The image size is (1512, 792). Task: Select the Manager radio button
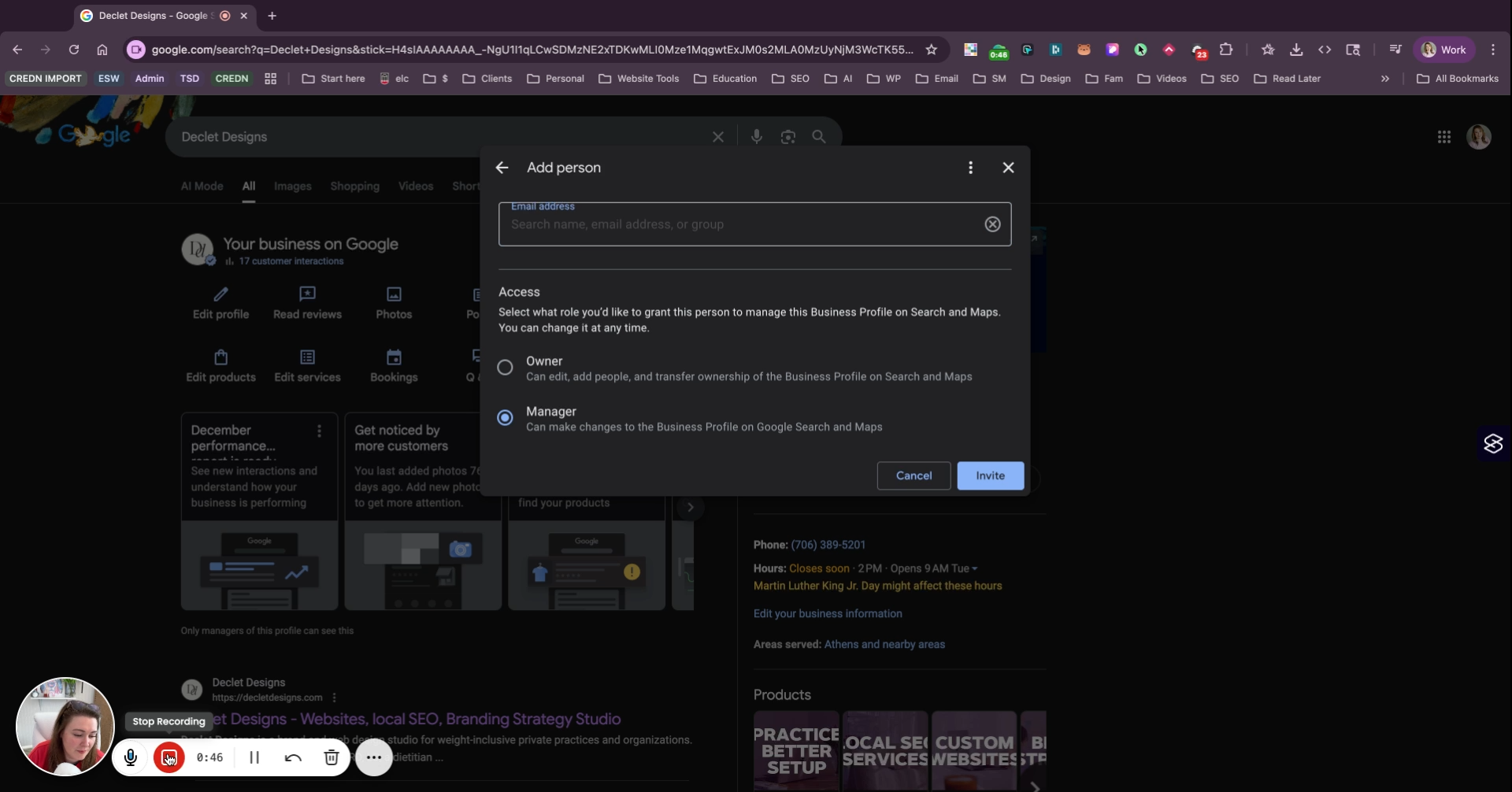[x=505, y=418]
